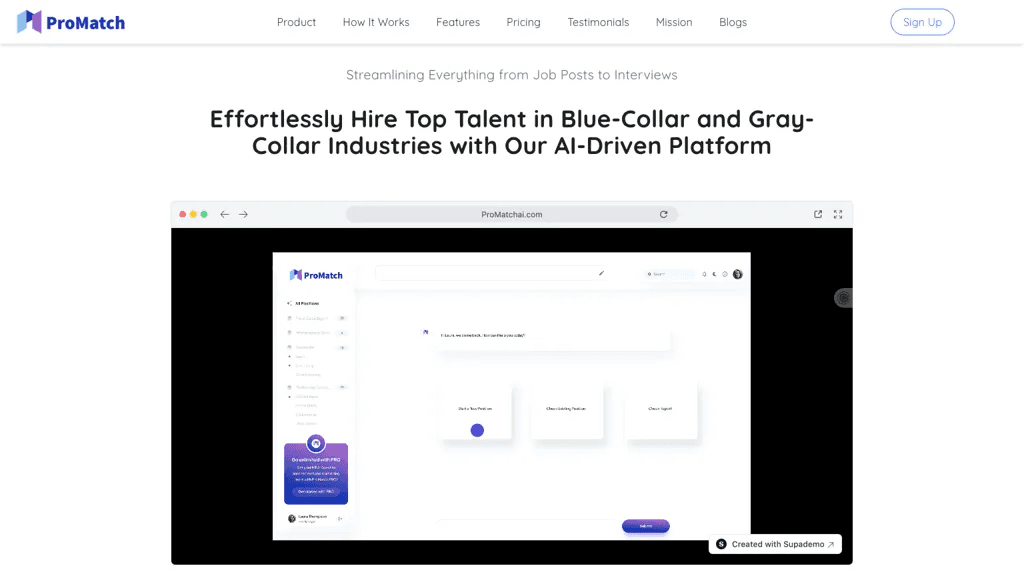Open demo in new window icon
This screenshot has height=576, width=1024.
pos(818,214)
